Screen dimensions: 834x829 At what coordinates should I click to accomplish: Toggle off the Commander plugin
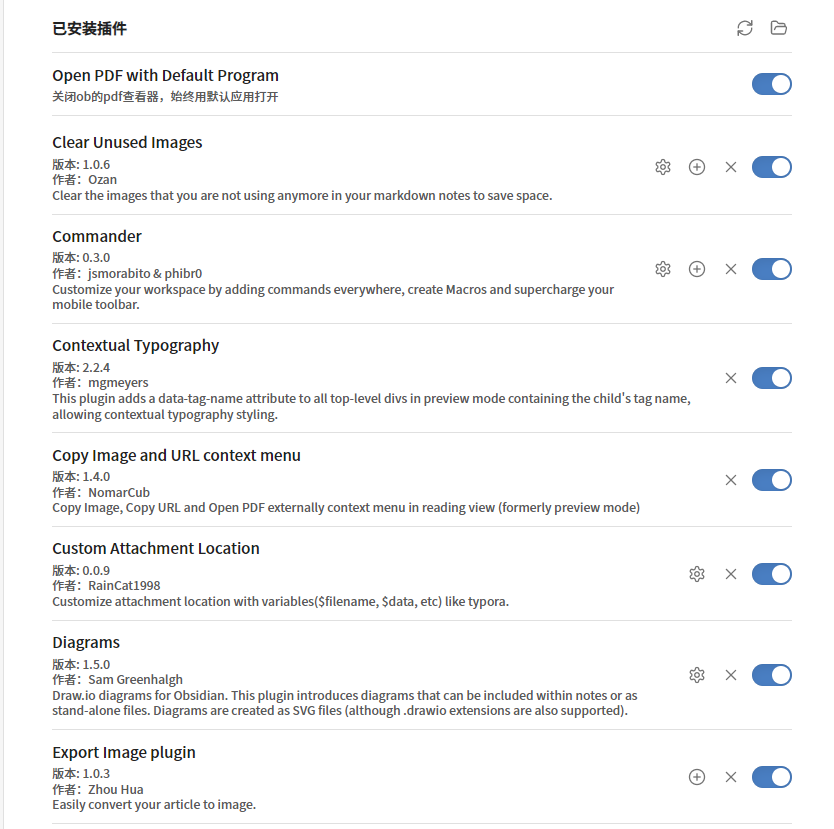[771, 269]
